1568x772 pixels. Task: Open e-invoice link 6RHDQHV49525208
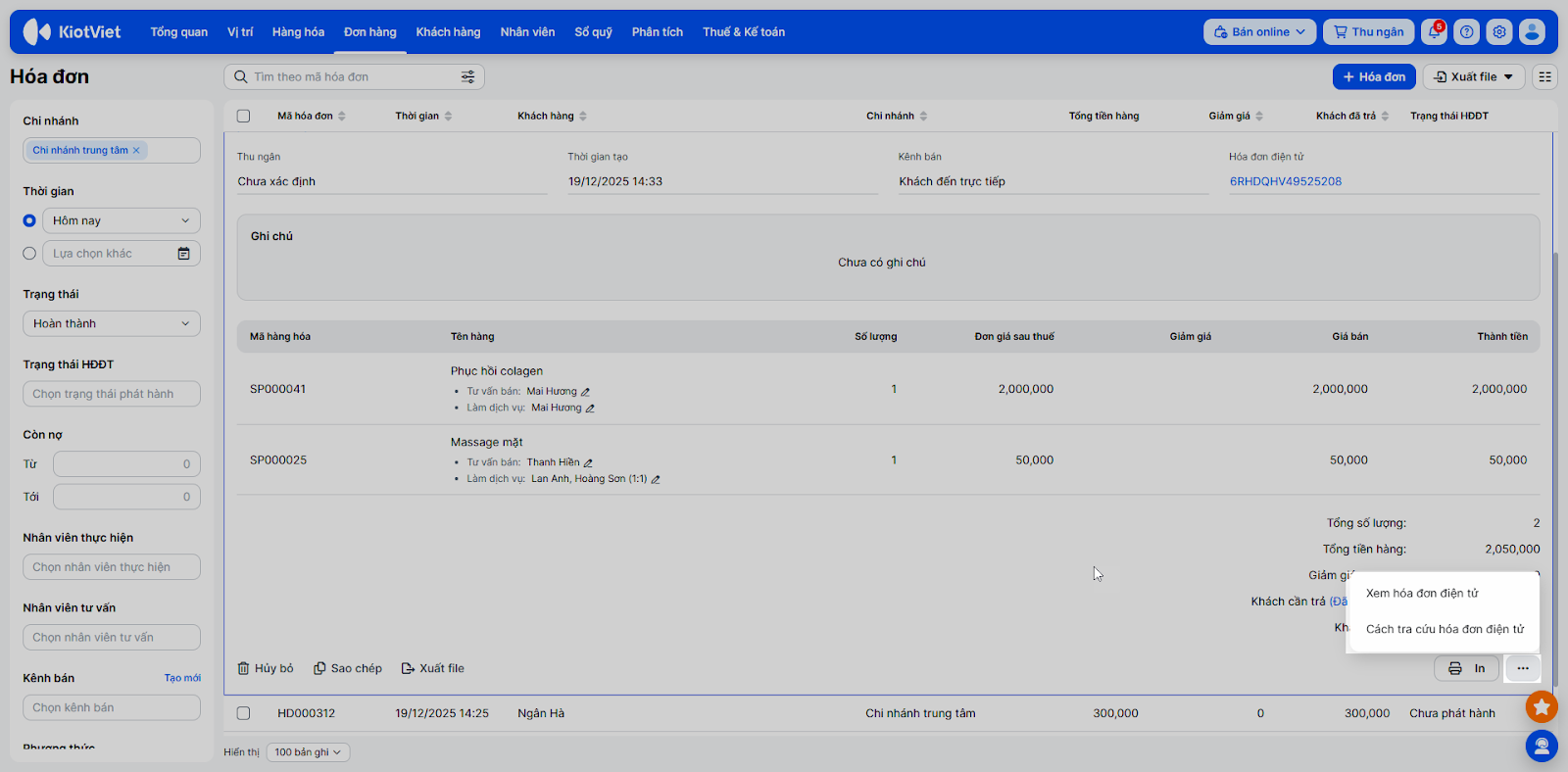tap(1286, 182)
